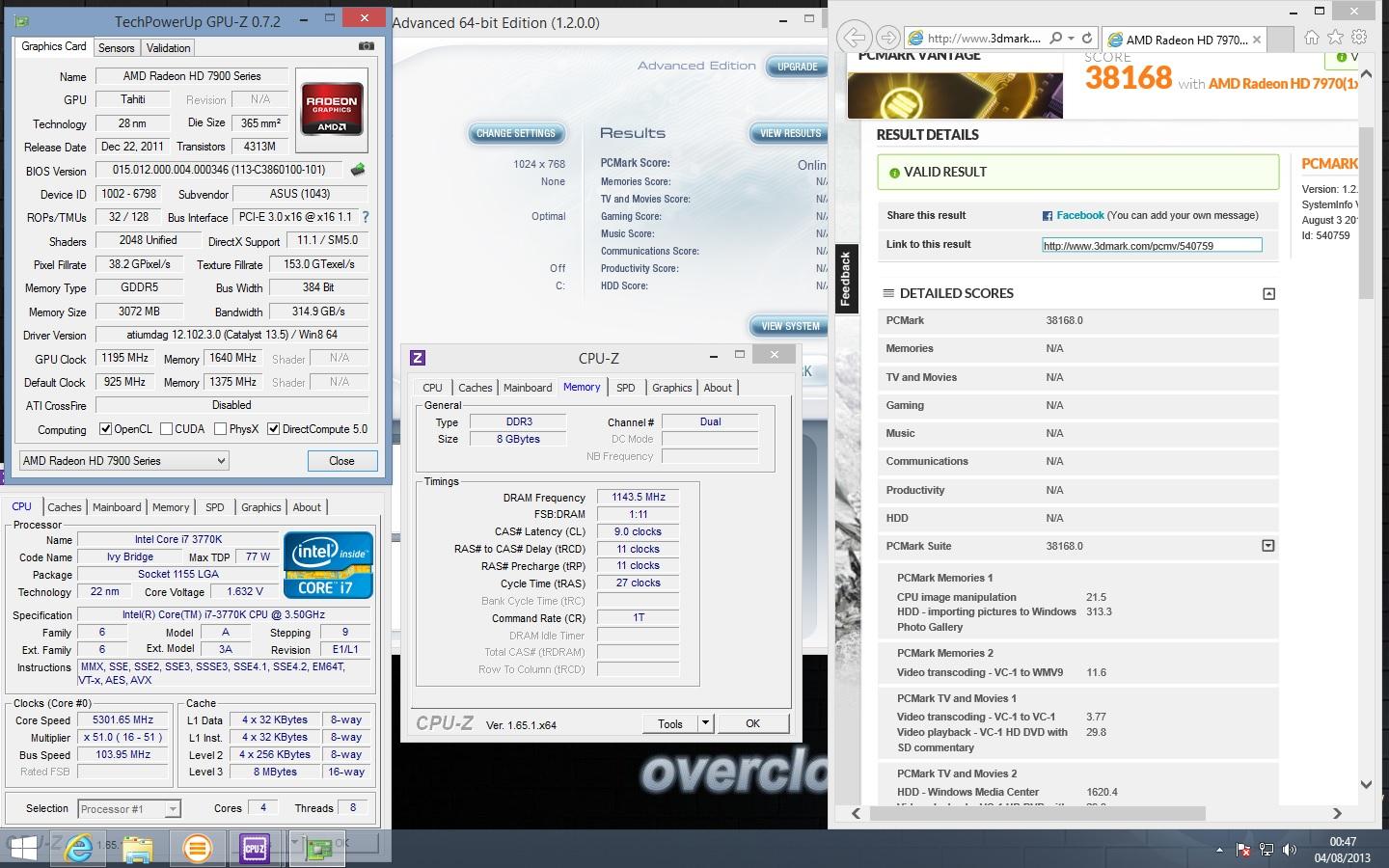The image size is (1389, 868).
Task: Click the Close button in GPU-Z
Action: point(341,461)
